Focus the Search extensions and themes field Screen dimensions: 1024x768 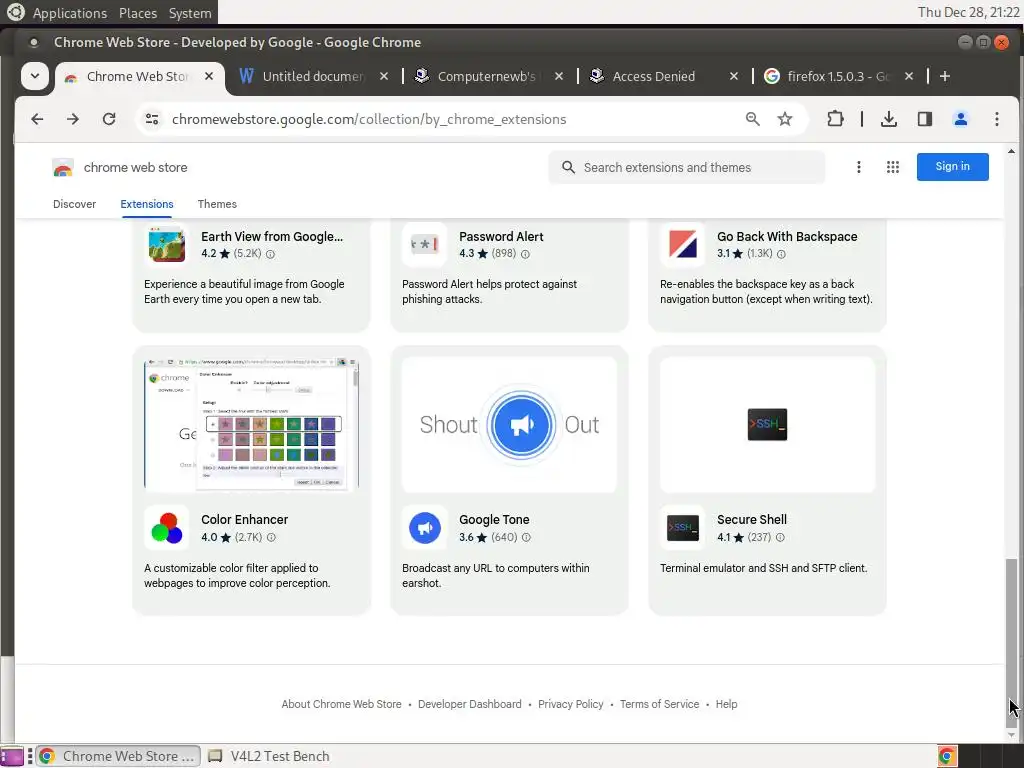[686, 167]
